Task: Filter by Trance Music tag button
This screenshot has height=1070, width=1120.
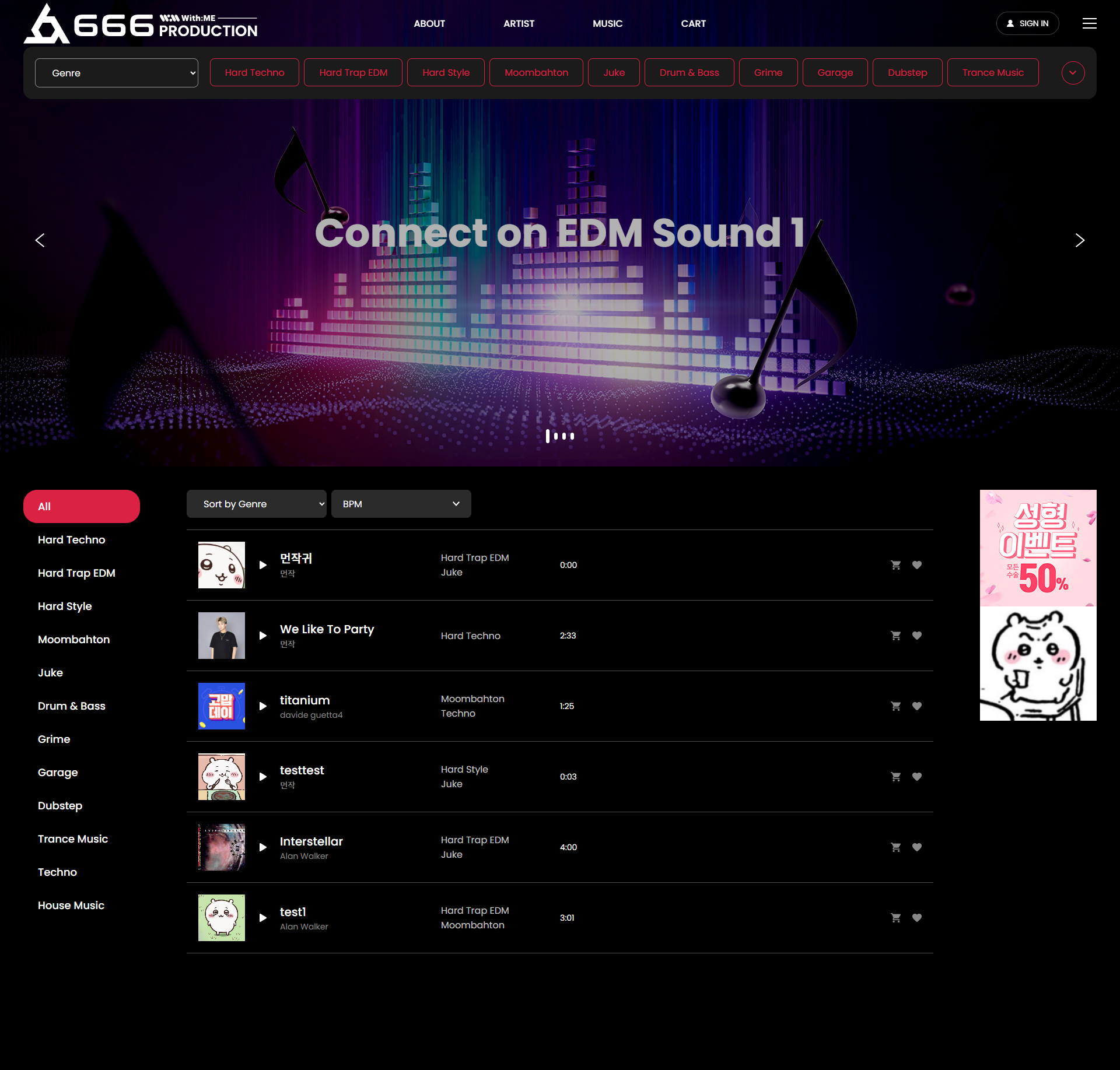Action: [x=993, y=72]
